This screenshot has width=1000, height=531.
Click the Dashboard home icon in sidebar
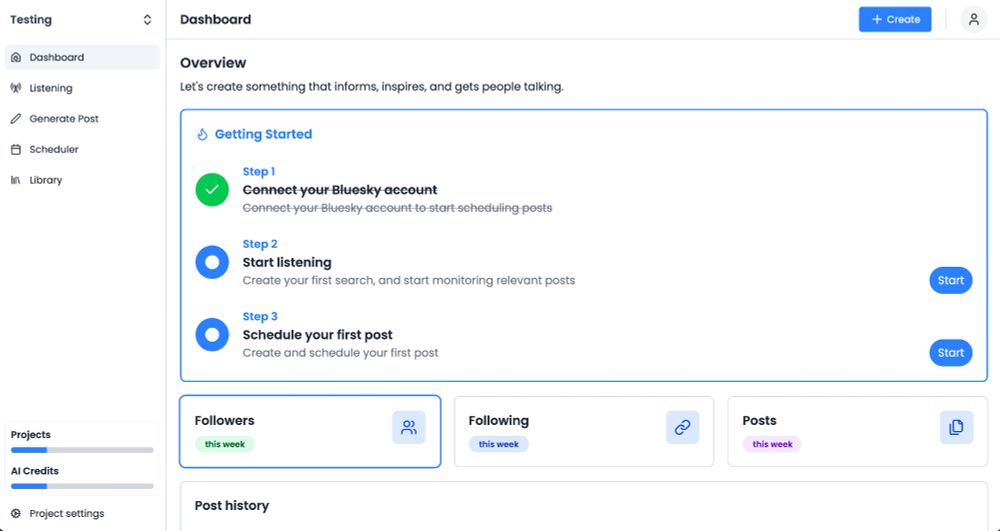tap(16, 58)
